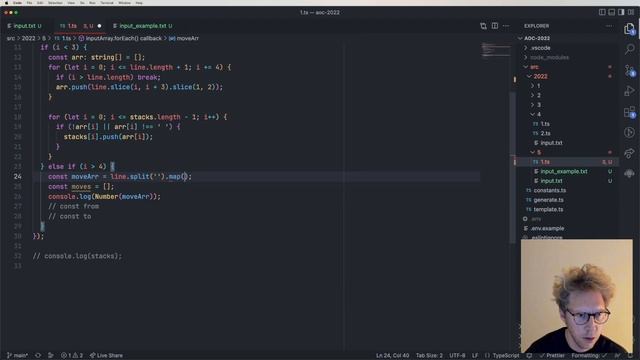The image size is (640, 360).
Task: Change the LF end of line sequence
Action: pos(475,356)
